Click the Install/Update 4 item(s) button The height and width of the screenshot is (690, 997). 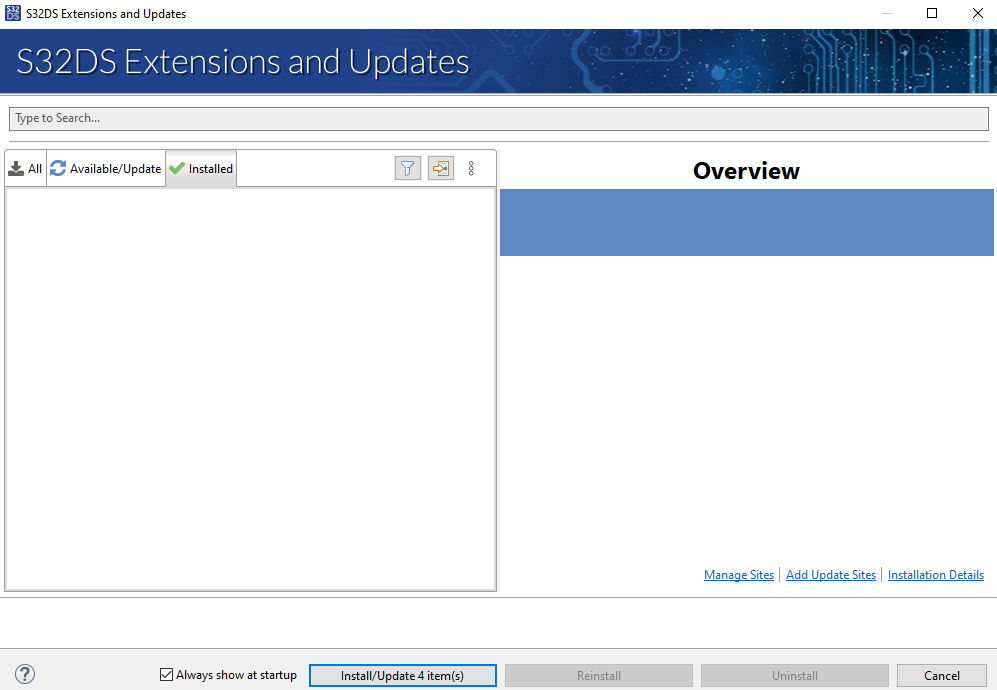tap(402, 675)
